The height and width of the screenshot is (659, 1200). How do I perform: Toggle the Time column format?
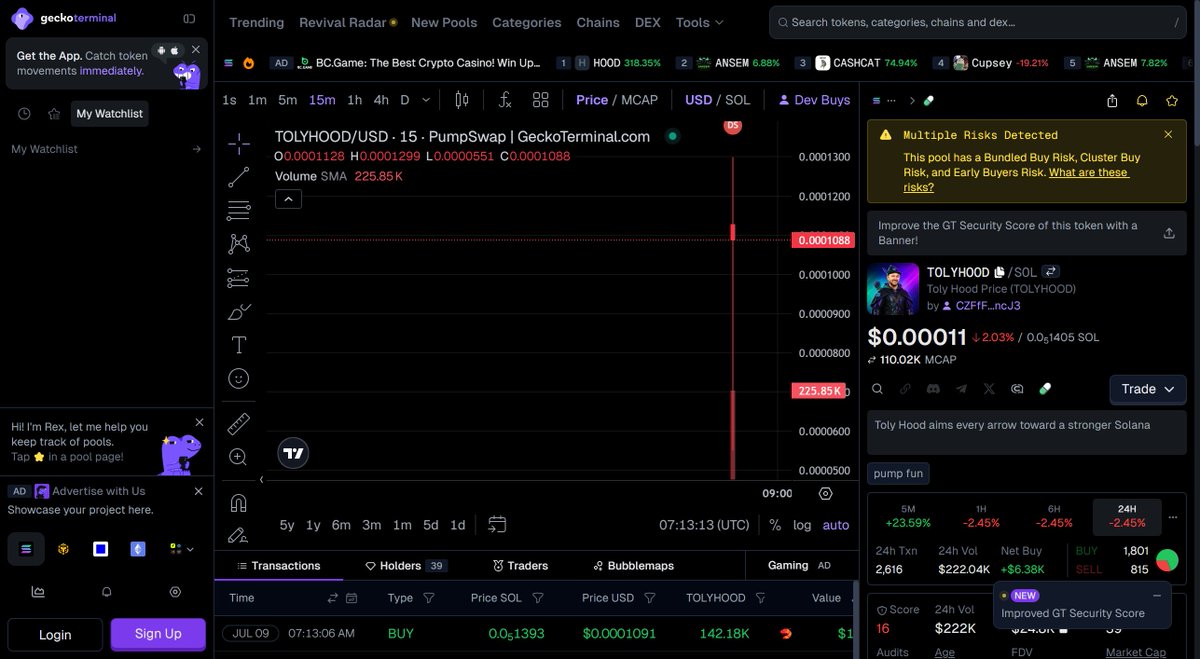click(x=332, y=598)
